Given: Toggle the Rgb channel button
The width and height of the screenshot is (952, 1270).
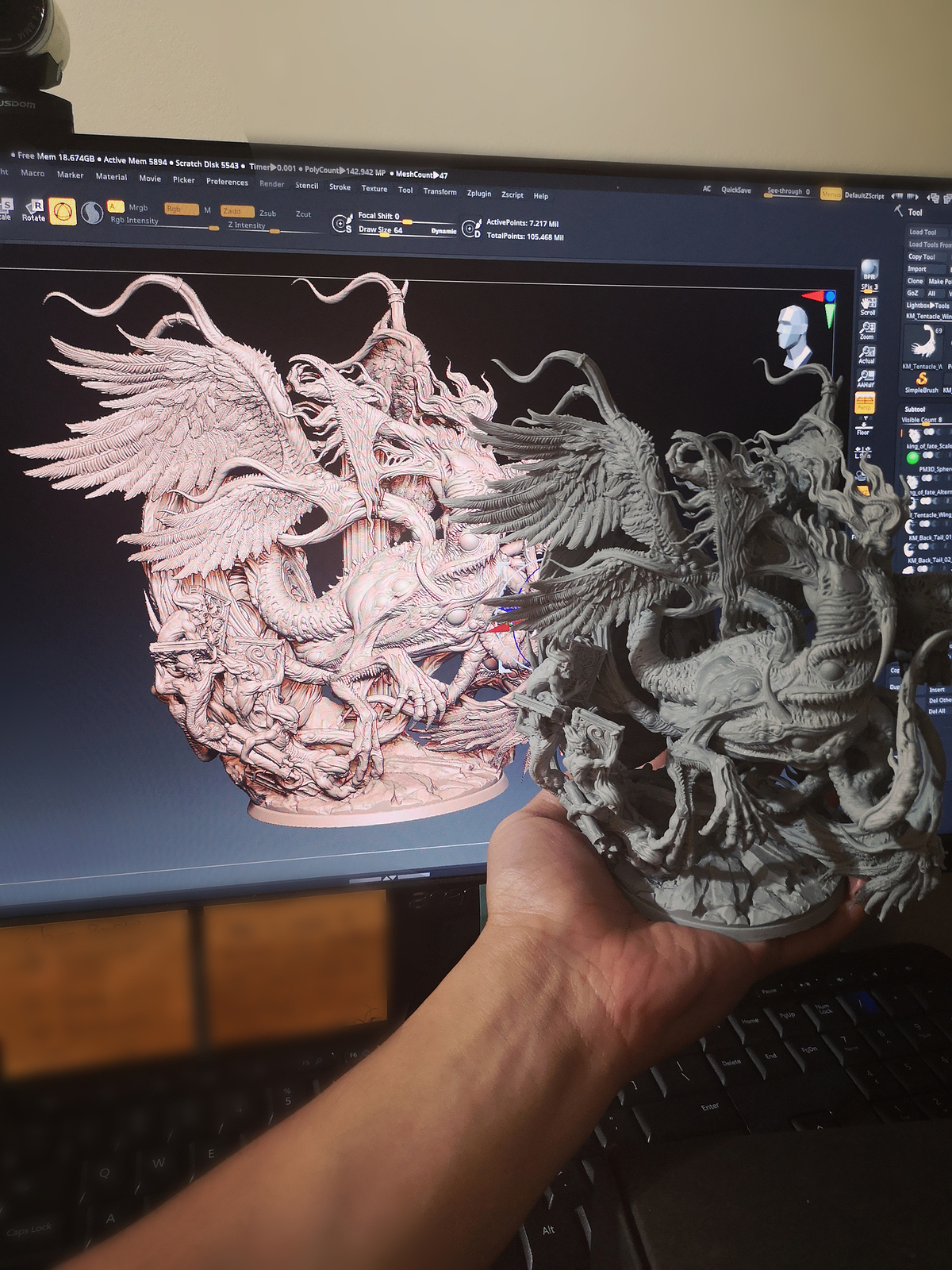Looking at the screenshot, I should (x=181, y=209).
